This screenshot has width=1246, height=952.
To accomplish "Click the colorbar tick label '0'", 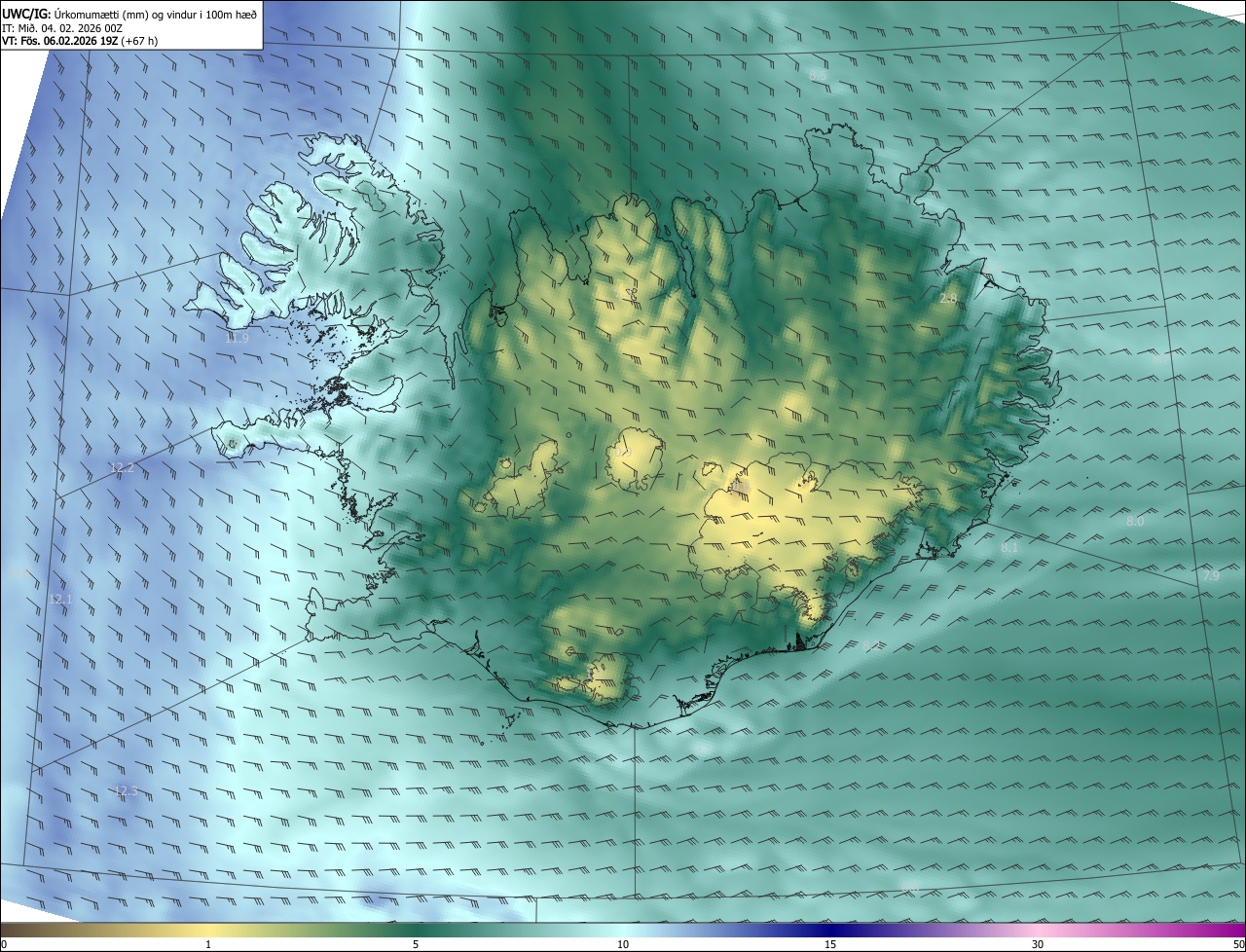I will pyautogui.click(x=4, y=944).
